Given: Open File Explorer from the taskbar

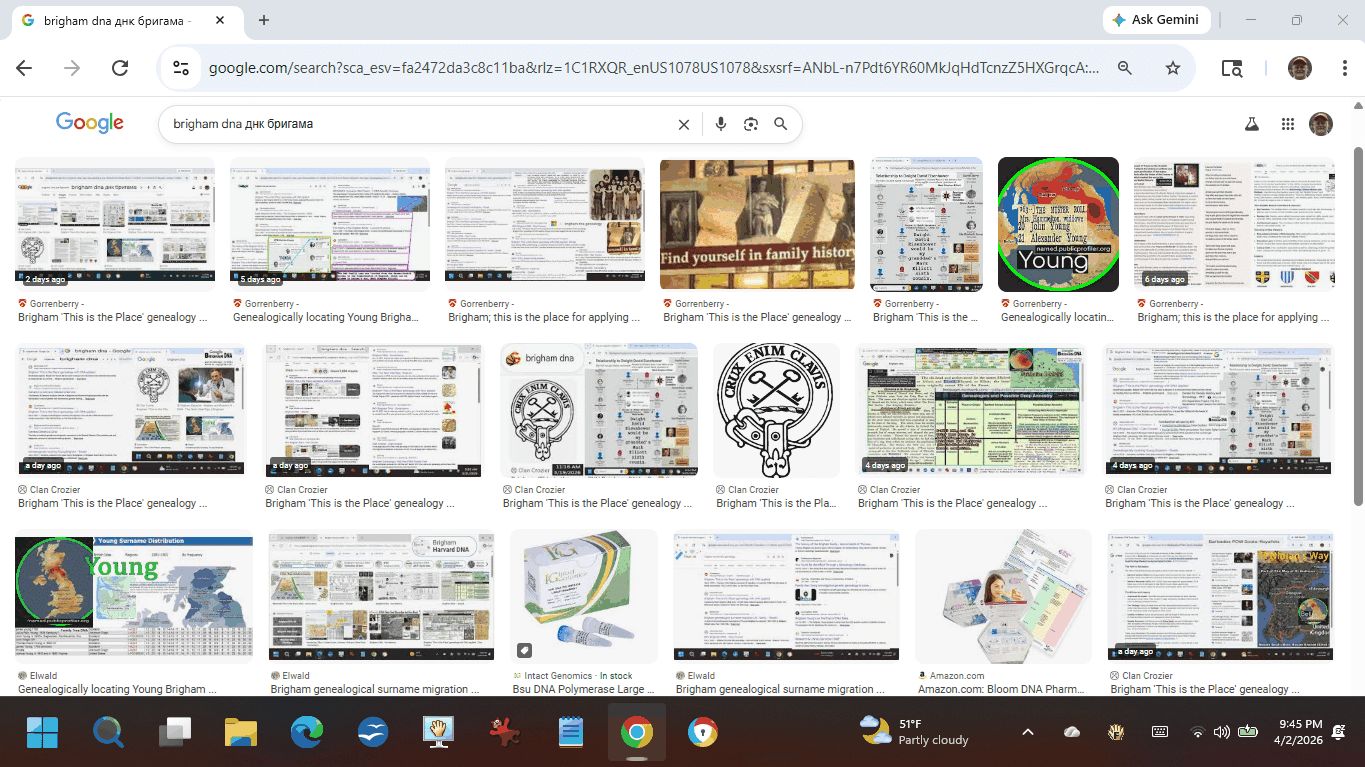Looking at the screenshot, I should pos(241,733).
